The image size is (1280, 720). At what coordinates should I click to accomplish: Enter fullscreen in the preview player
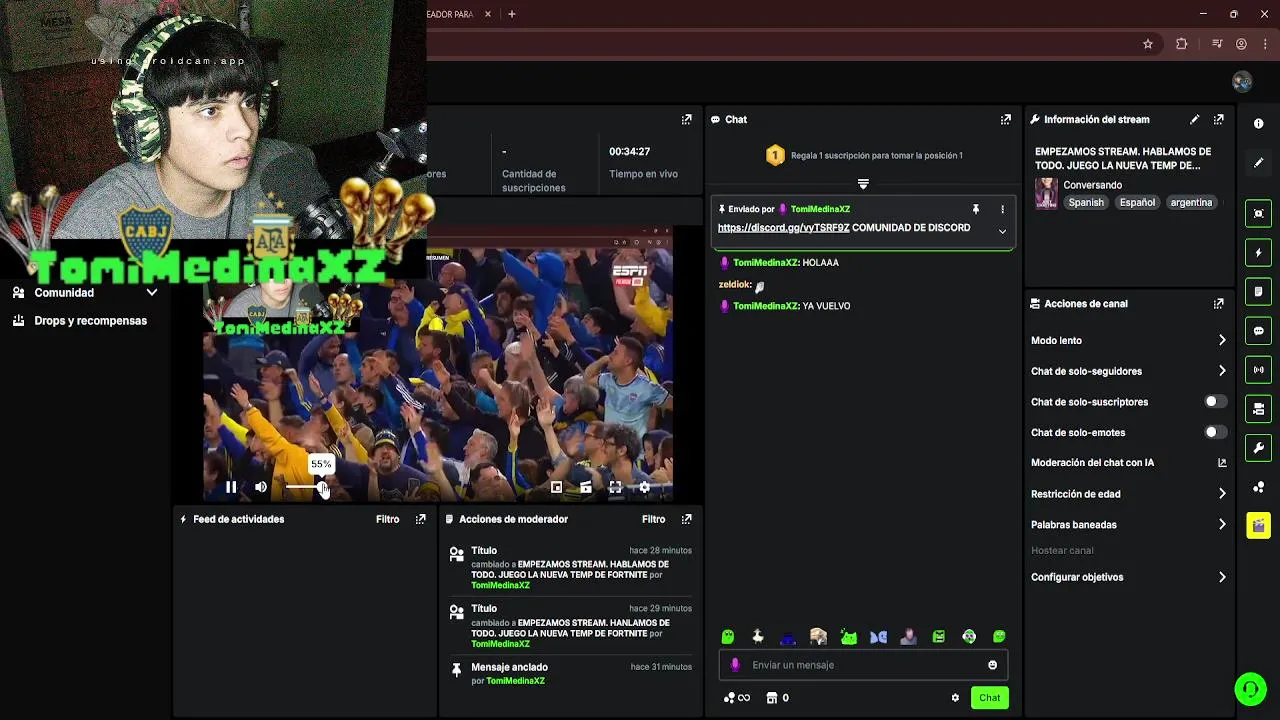615,487
